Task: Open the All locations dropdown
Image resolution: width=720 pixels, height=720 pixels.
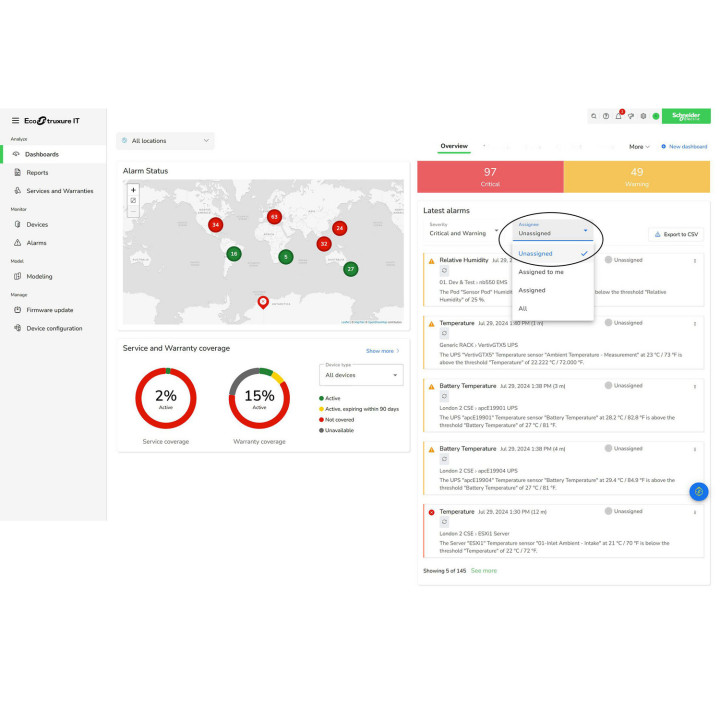Action: (165, 141)
